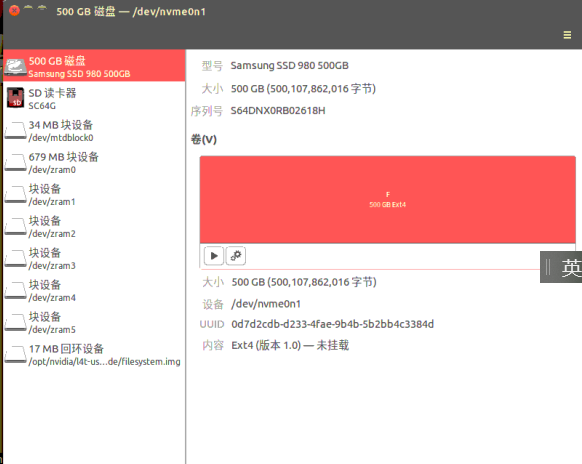Select the /dev/mtdblock0 device entry
Image resolution: width=582 pixels, height=464 pixels.
(x=94, y=131)
